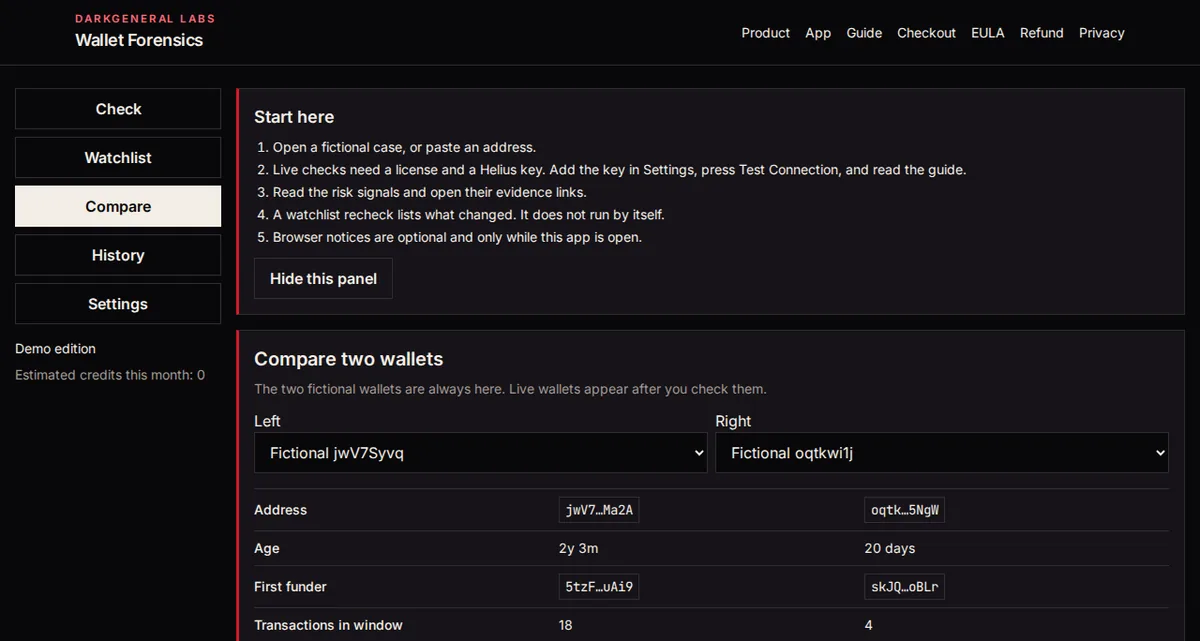Click first funder skJQ…oBLr

tap(905, 587)
